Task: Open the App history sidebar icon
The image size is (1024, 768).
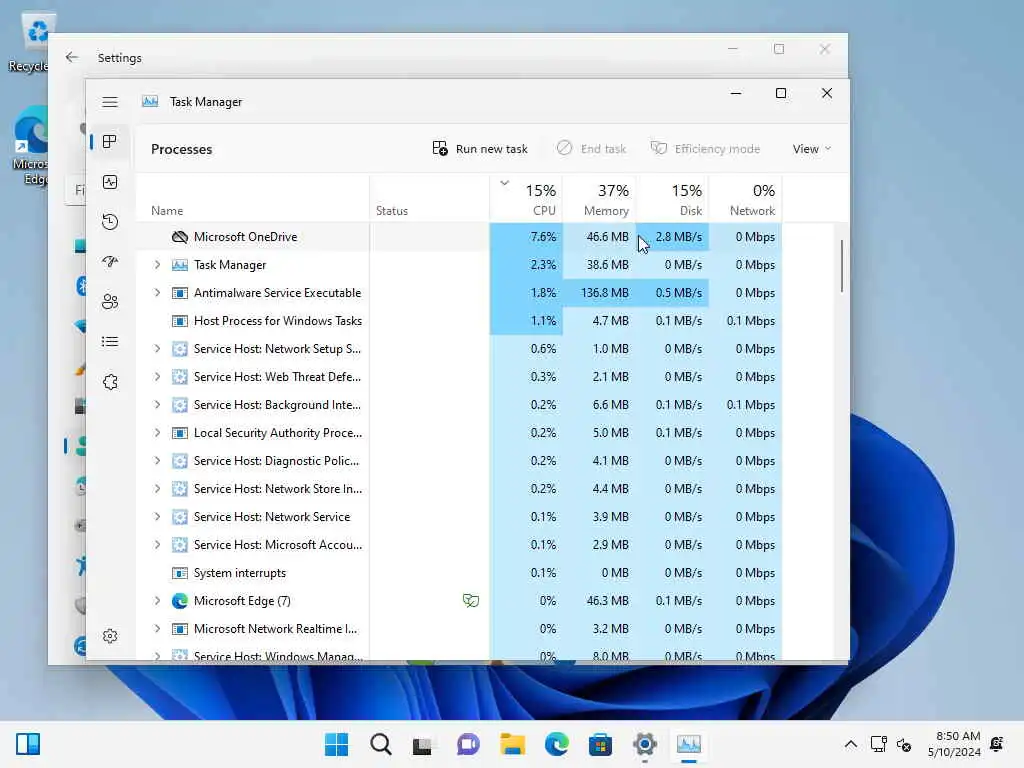Action: coord(110,221)
